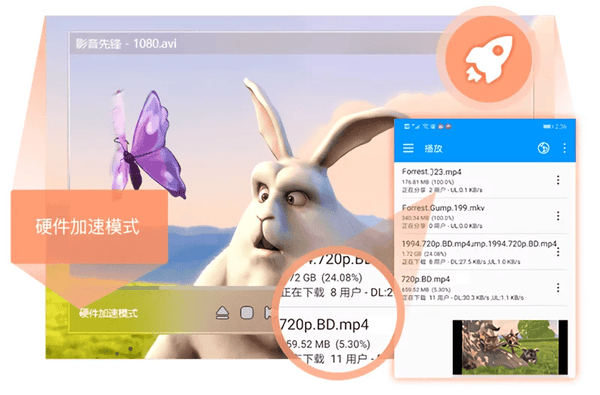
Task: Click the 176.81 MB (100.0%) size text
Action: 428,182
